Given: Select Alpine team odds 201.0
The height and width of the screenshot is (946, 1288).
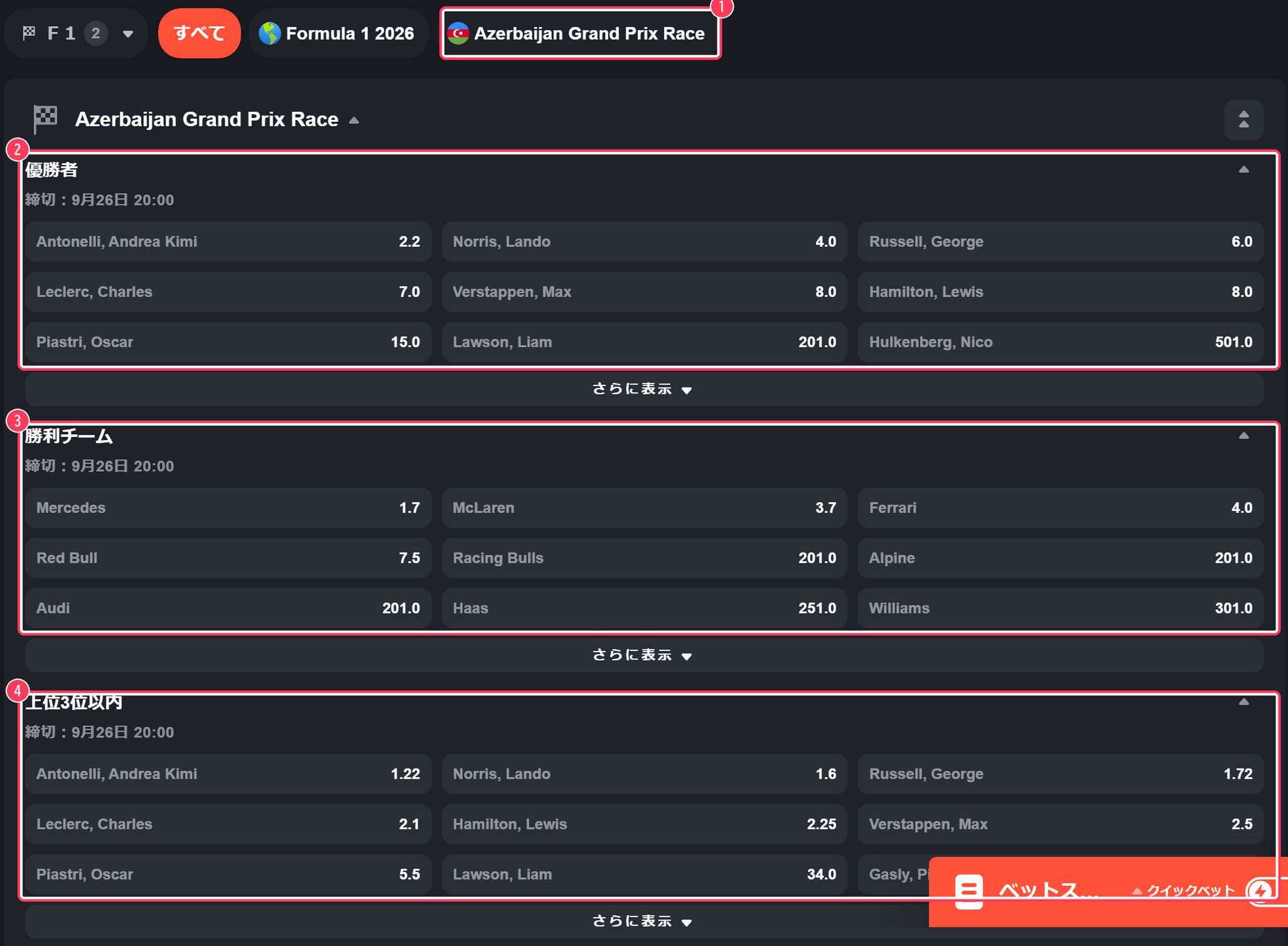Looking at the screenshot, I should (1061, 558).
